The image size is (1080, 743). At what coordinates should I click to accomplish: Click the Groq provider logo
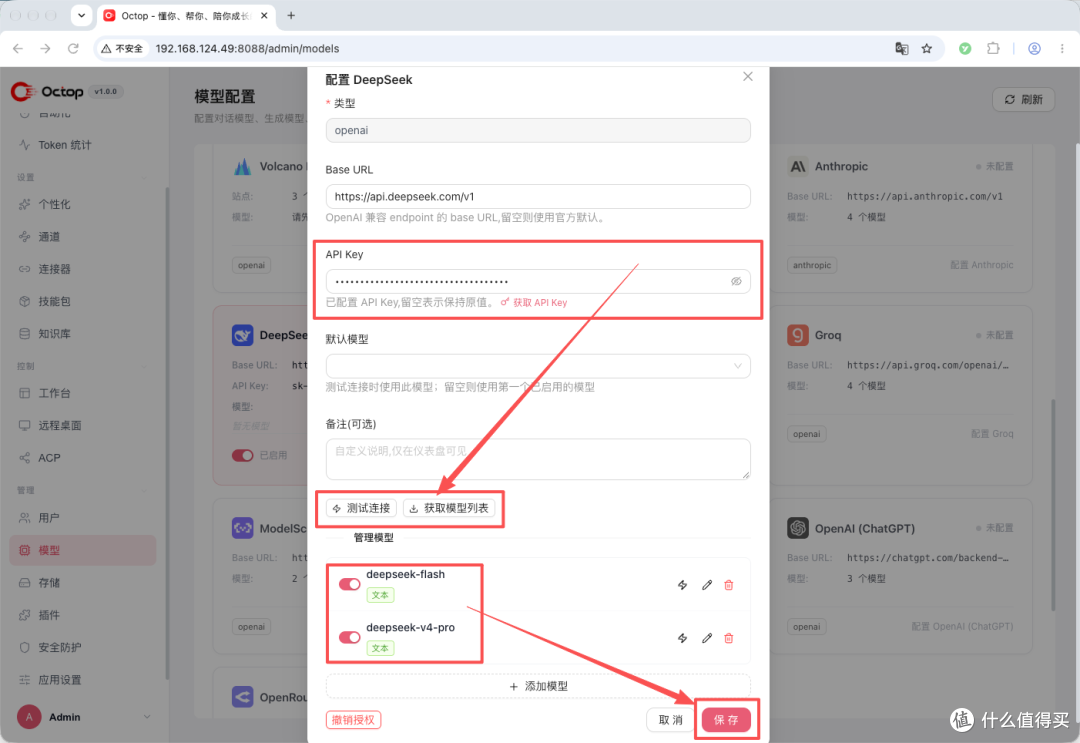[x=798, y=335]
